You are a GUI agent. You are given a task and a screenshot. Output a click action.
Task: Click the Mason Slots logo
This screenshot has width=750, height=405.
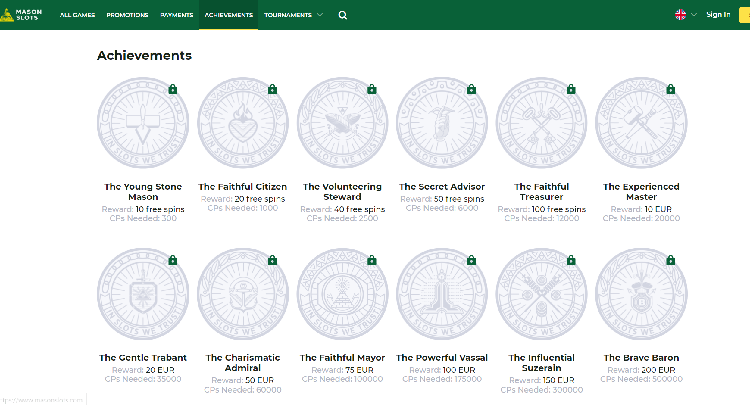(22, 15)
